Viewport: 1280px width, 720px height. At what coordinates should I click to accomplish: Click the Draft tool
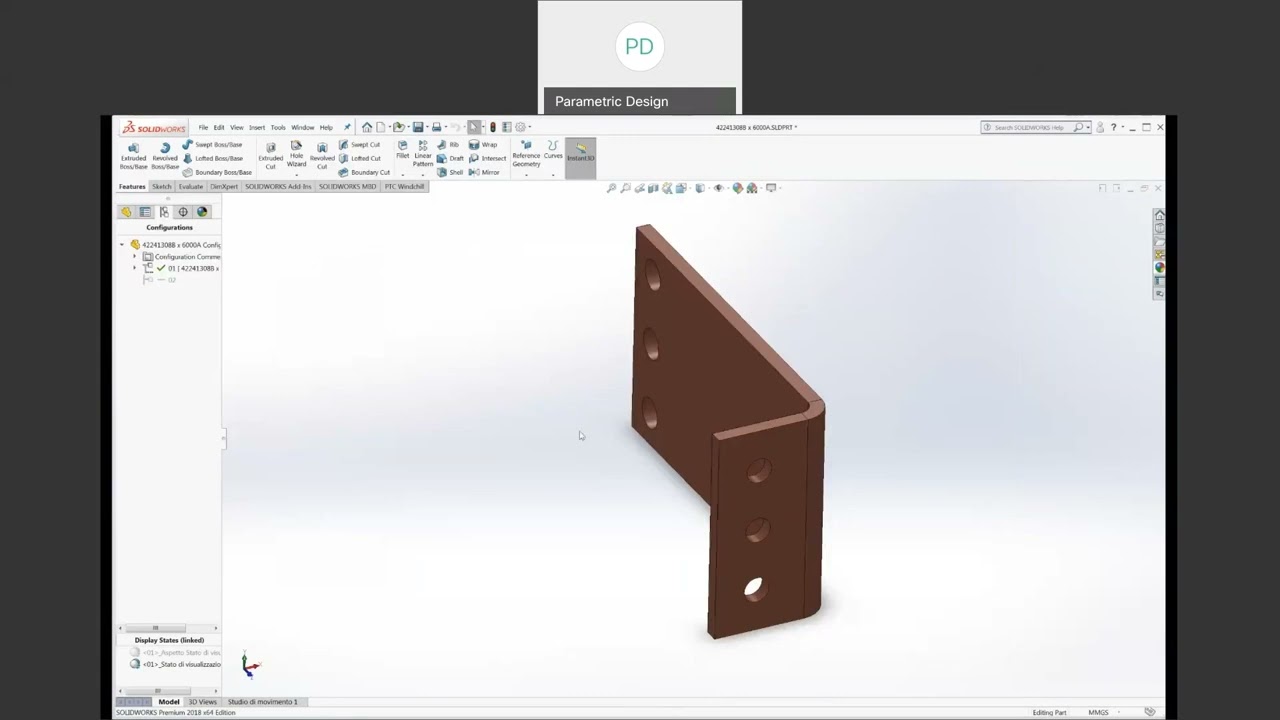tap(450, 158)
